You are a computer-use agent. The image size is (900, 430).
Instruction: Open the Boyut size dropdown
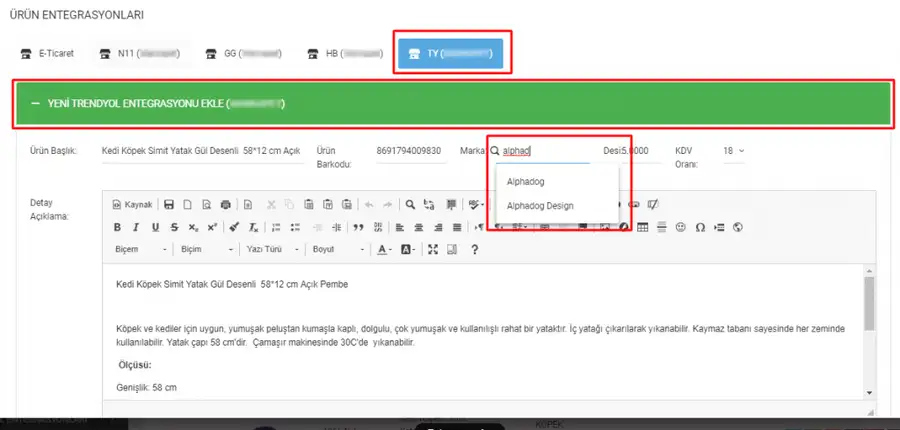[x=338, y=250]
